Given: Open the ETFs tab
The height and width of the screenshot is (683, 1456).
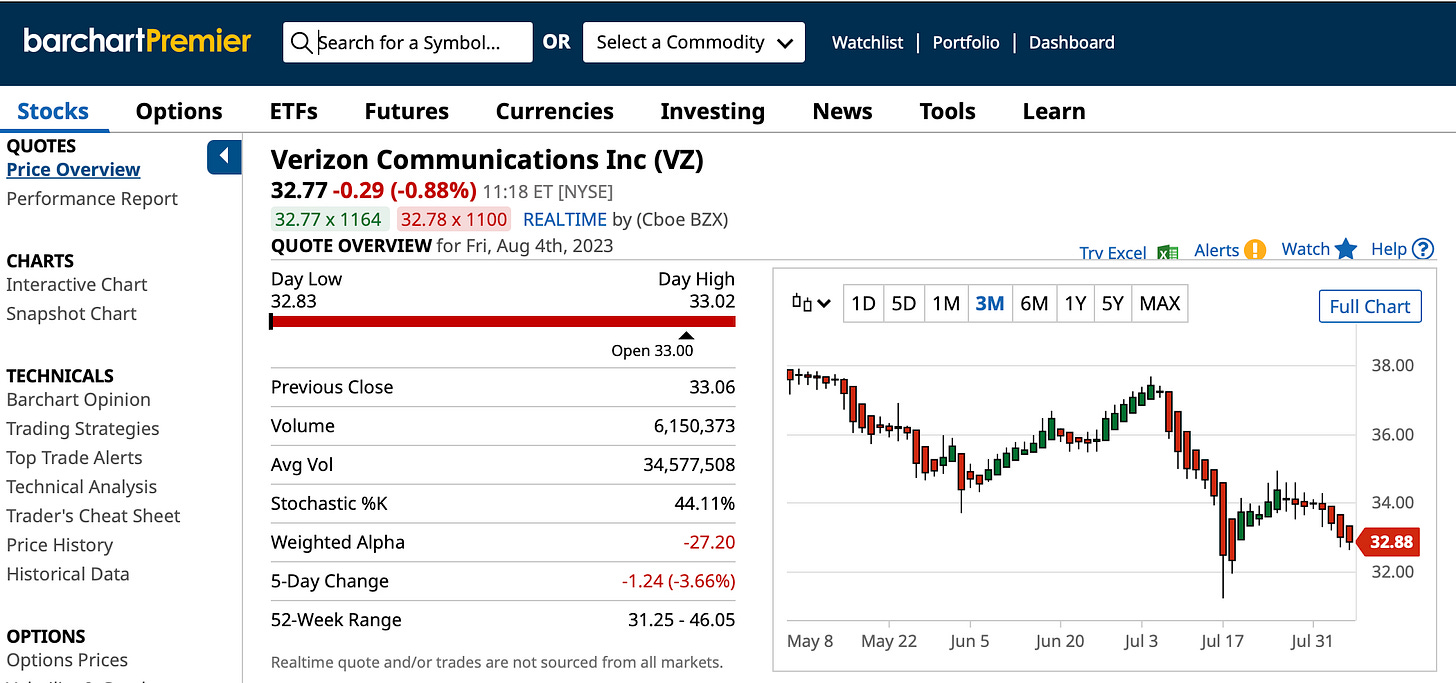Looking at the screenshot, I should 294,111.
